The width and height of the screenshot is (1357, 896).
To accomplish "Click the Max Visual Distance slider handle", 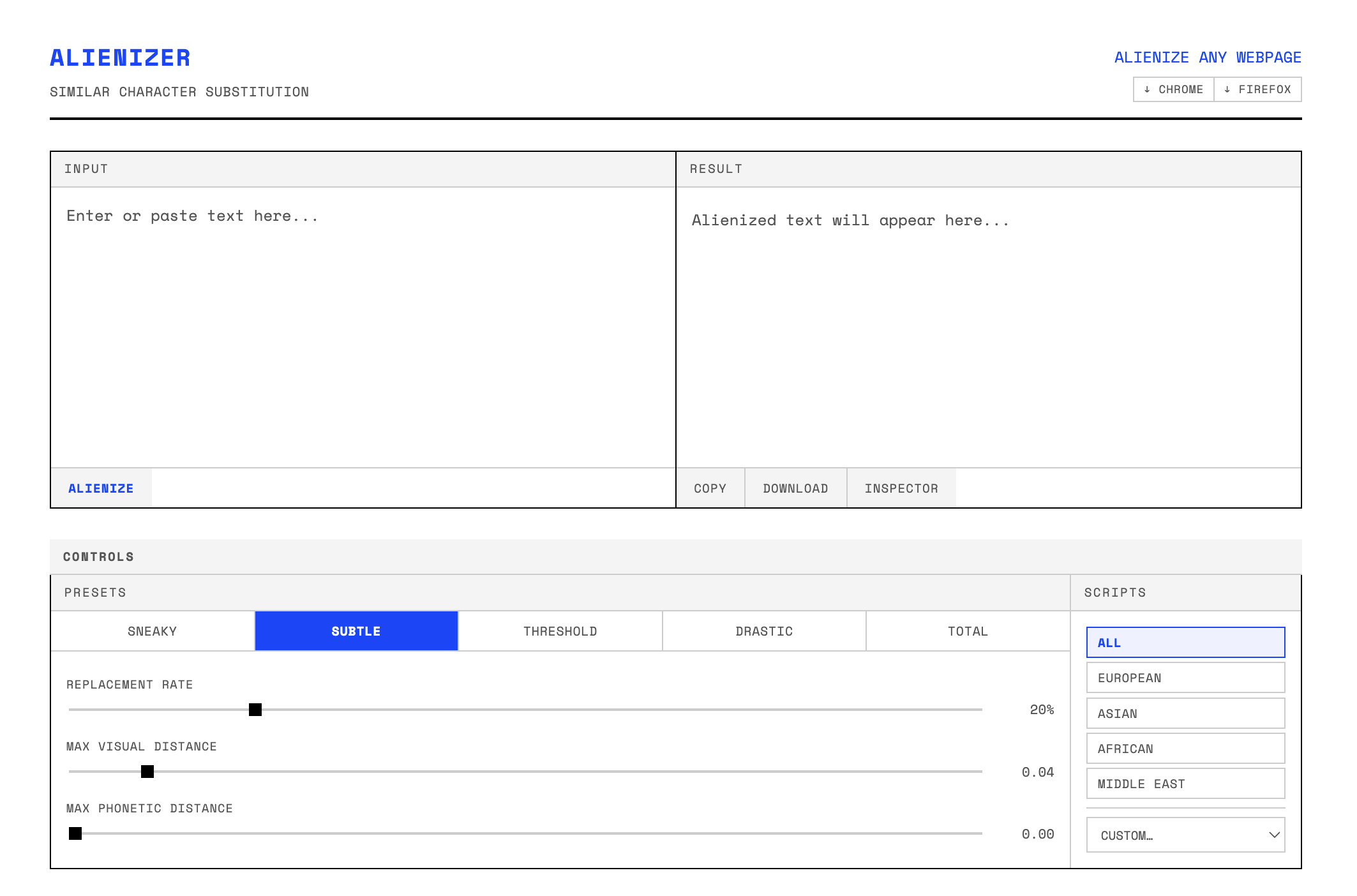I will [147, 772].
